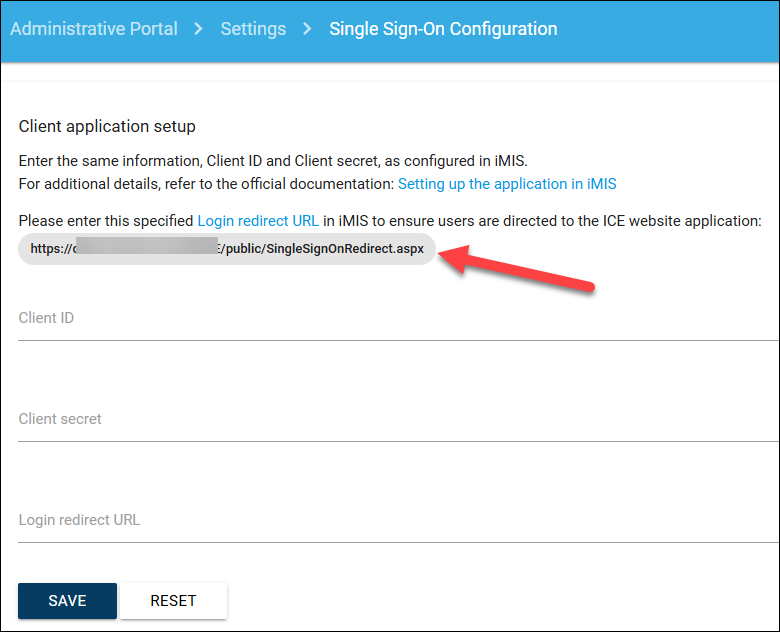The width and height of the screenshot is (780, 632).
Task: Focus the Client ID input field
Action: pos(398,319)
